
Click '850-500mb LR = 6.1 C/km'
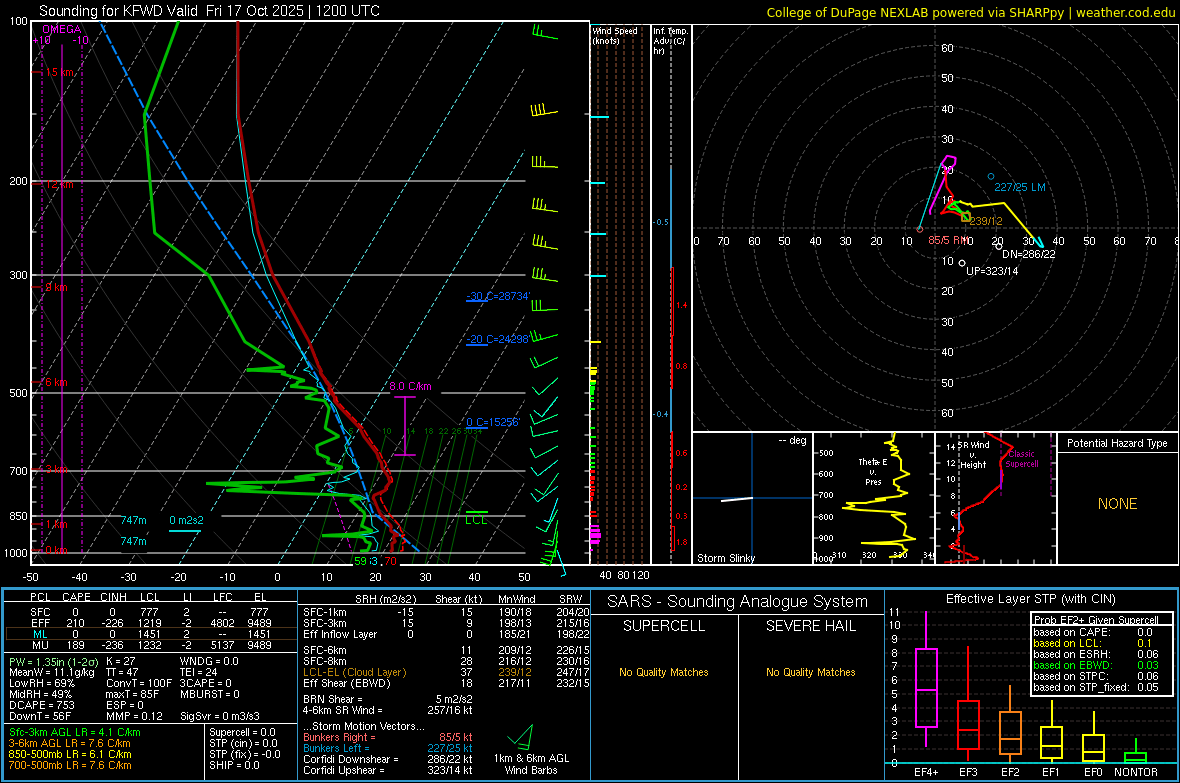70,754
